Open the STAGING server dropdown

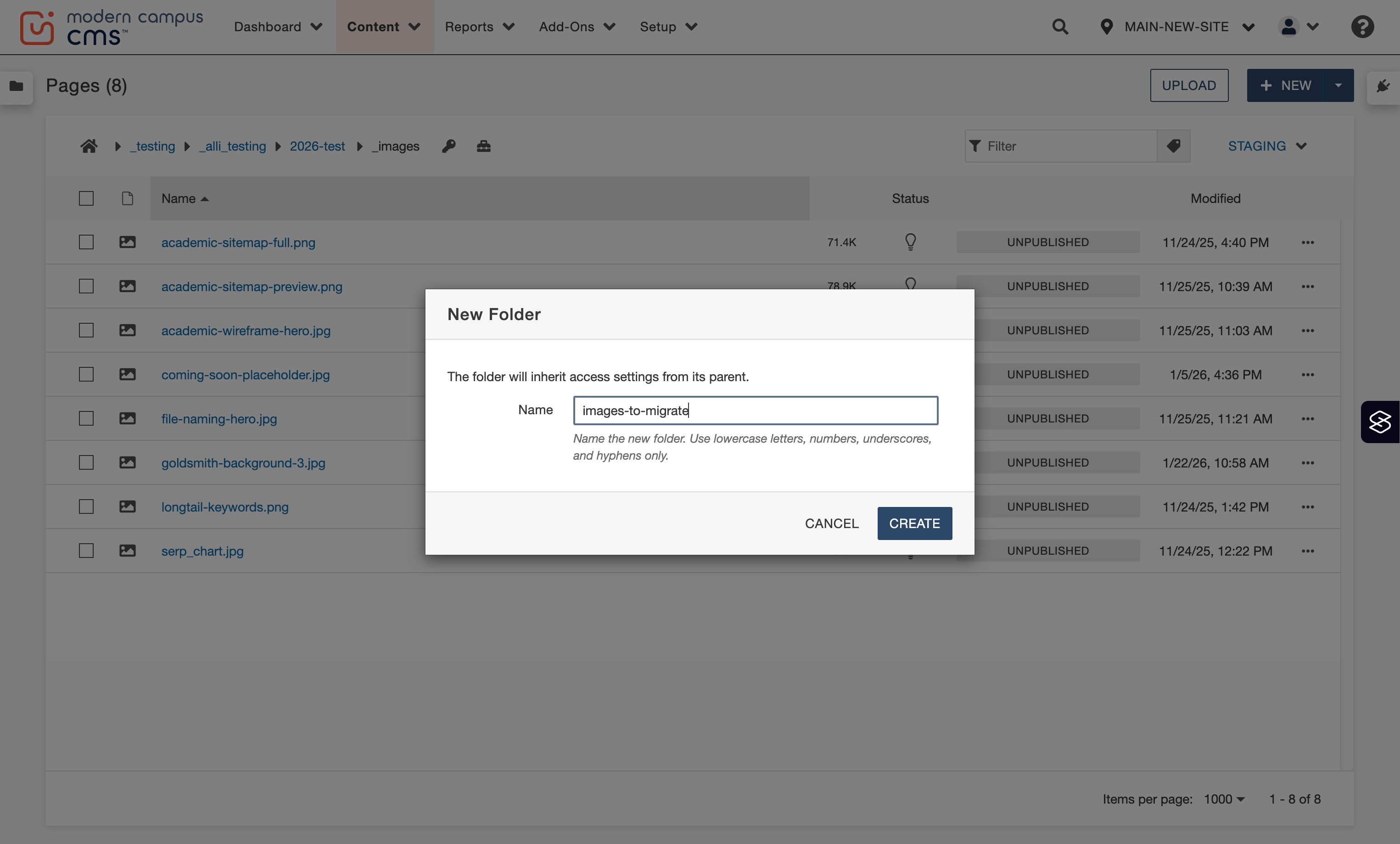pyautogui.click(x=1267, y=146)
